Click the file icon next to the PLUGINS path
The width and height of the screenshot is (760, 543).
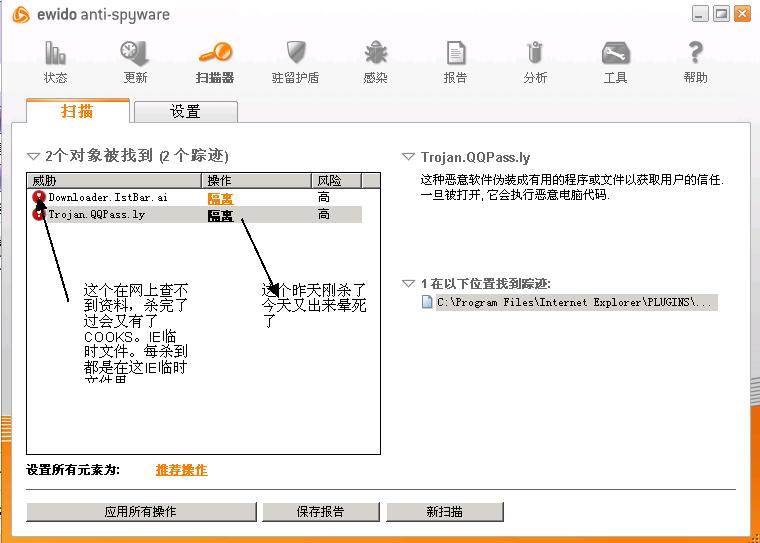[x=427, y=302]
